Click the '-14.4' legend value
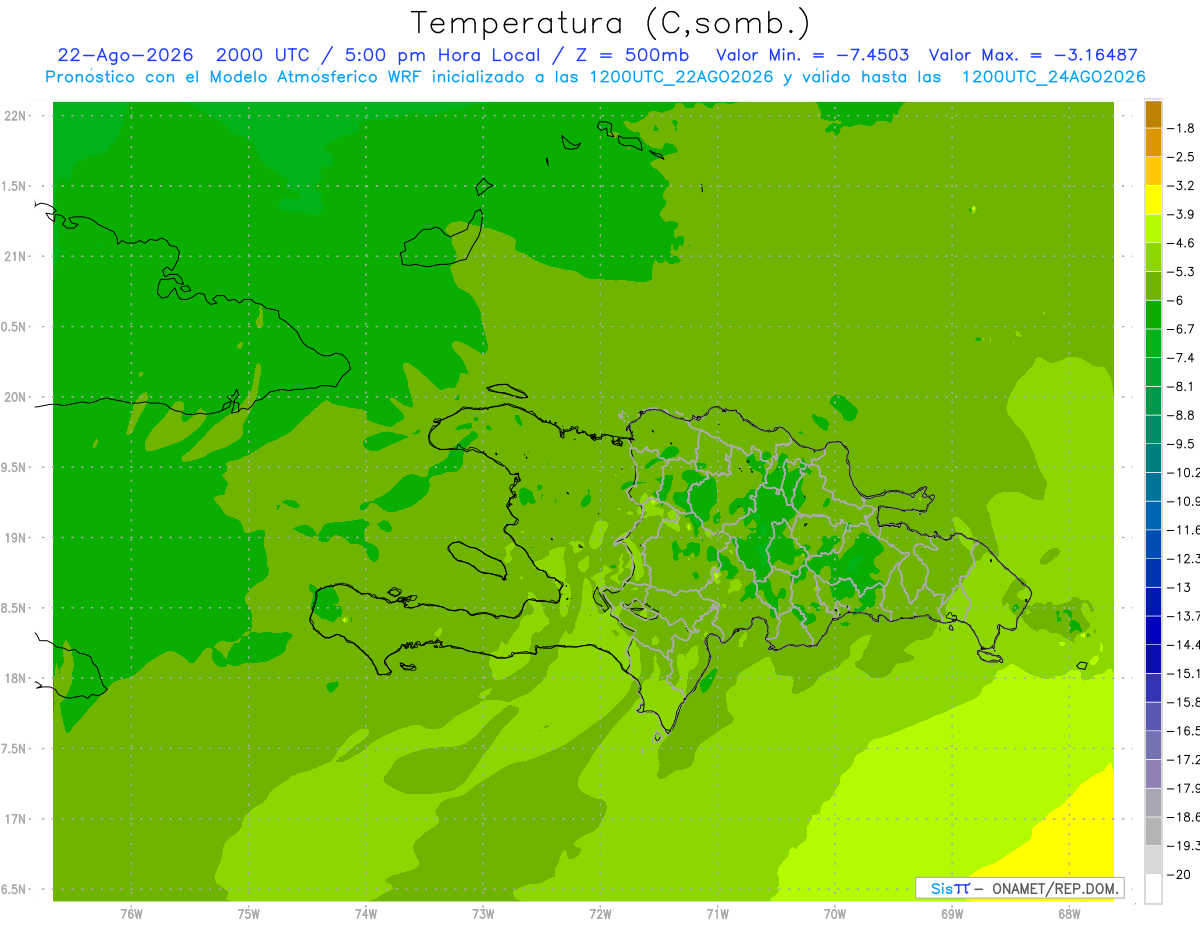1200x927 pixels. (x=1184, y=644)
